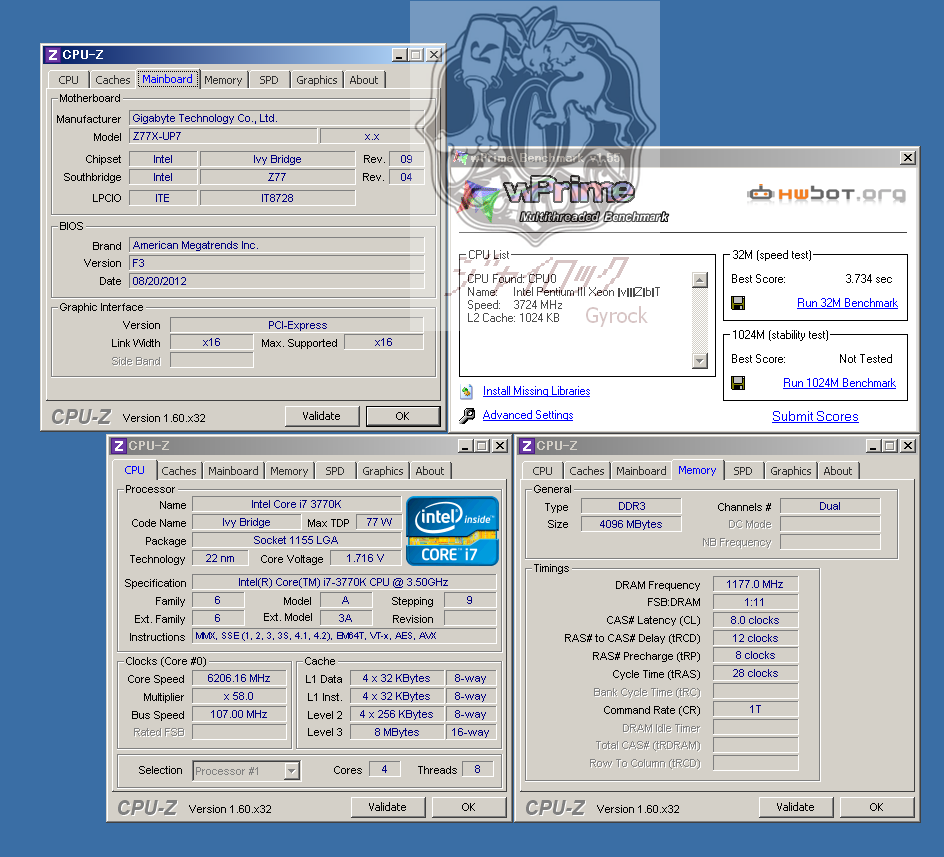The image size is (944, 857).
Task: Click the Run 32M Benchmark link
Action: 848,303
